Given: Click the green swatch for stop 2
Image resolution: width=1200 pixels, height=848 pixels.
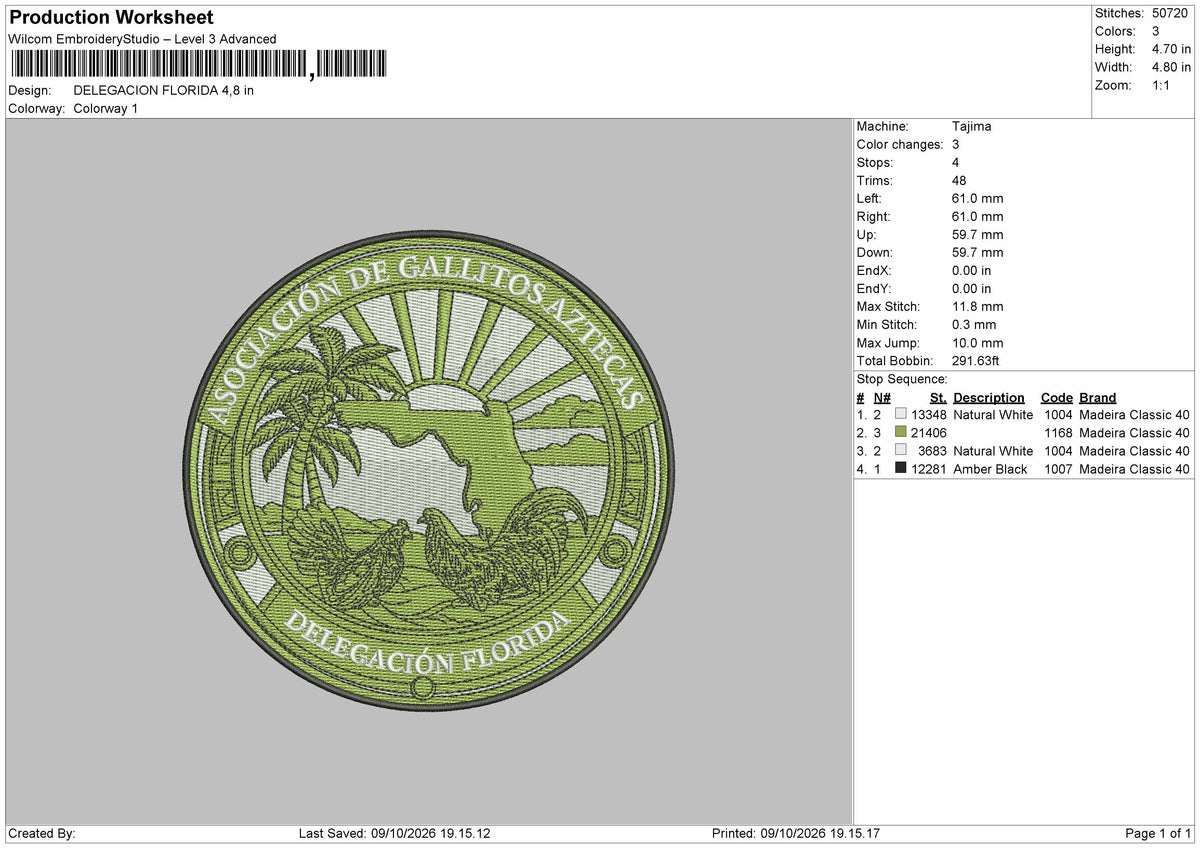Looking at the screenshot, I should pyautogui.click(x=901, y=432).
